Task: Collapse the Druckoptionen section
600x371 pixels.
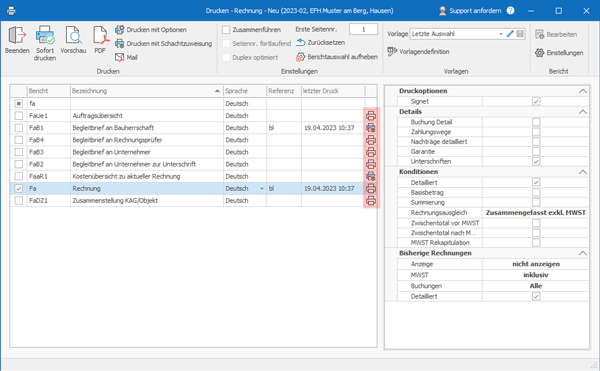Action: [582, 91]
